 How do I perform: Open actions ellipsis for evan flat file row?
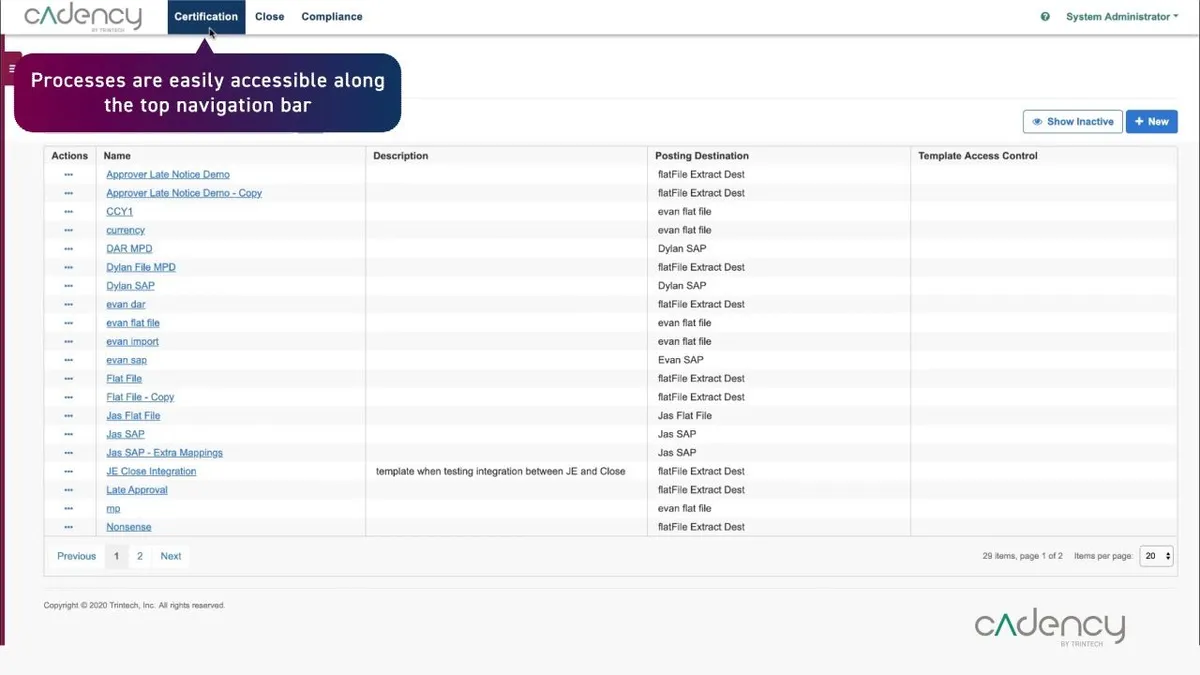(x=69, y=323)
